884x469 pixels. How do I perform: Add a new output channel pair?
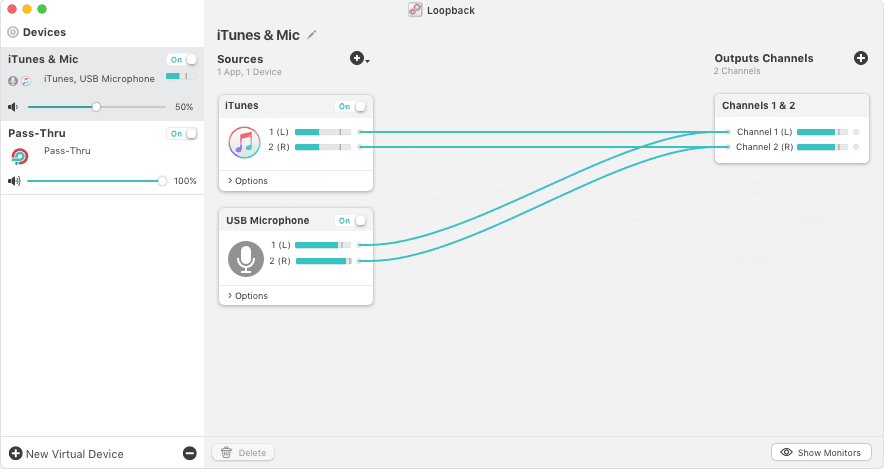click(x=861, y=59)
